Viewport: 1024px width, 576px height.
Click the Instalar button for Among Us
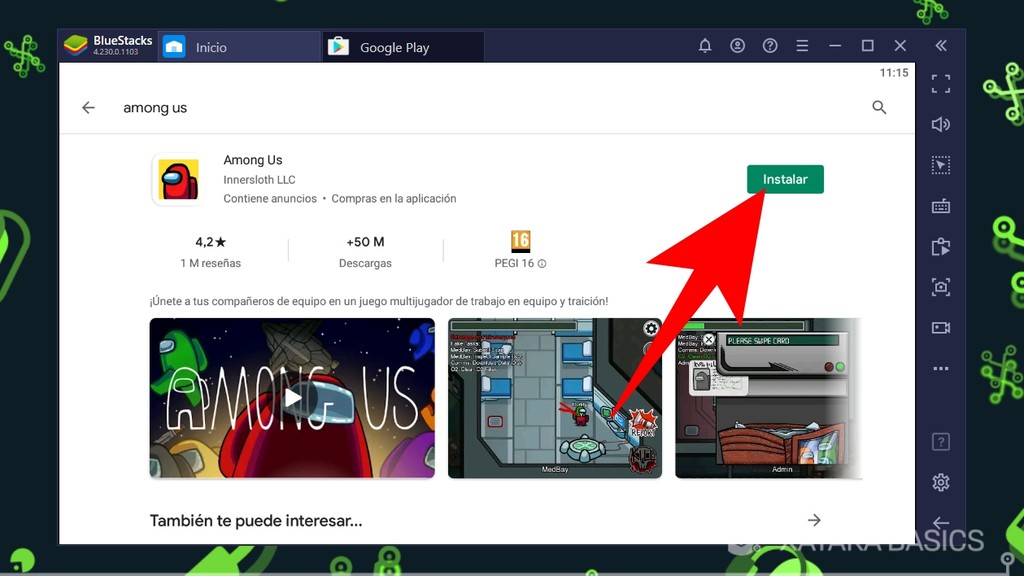pyautogui.click(x=785, y=179)
